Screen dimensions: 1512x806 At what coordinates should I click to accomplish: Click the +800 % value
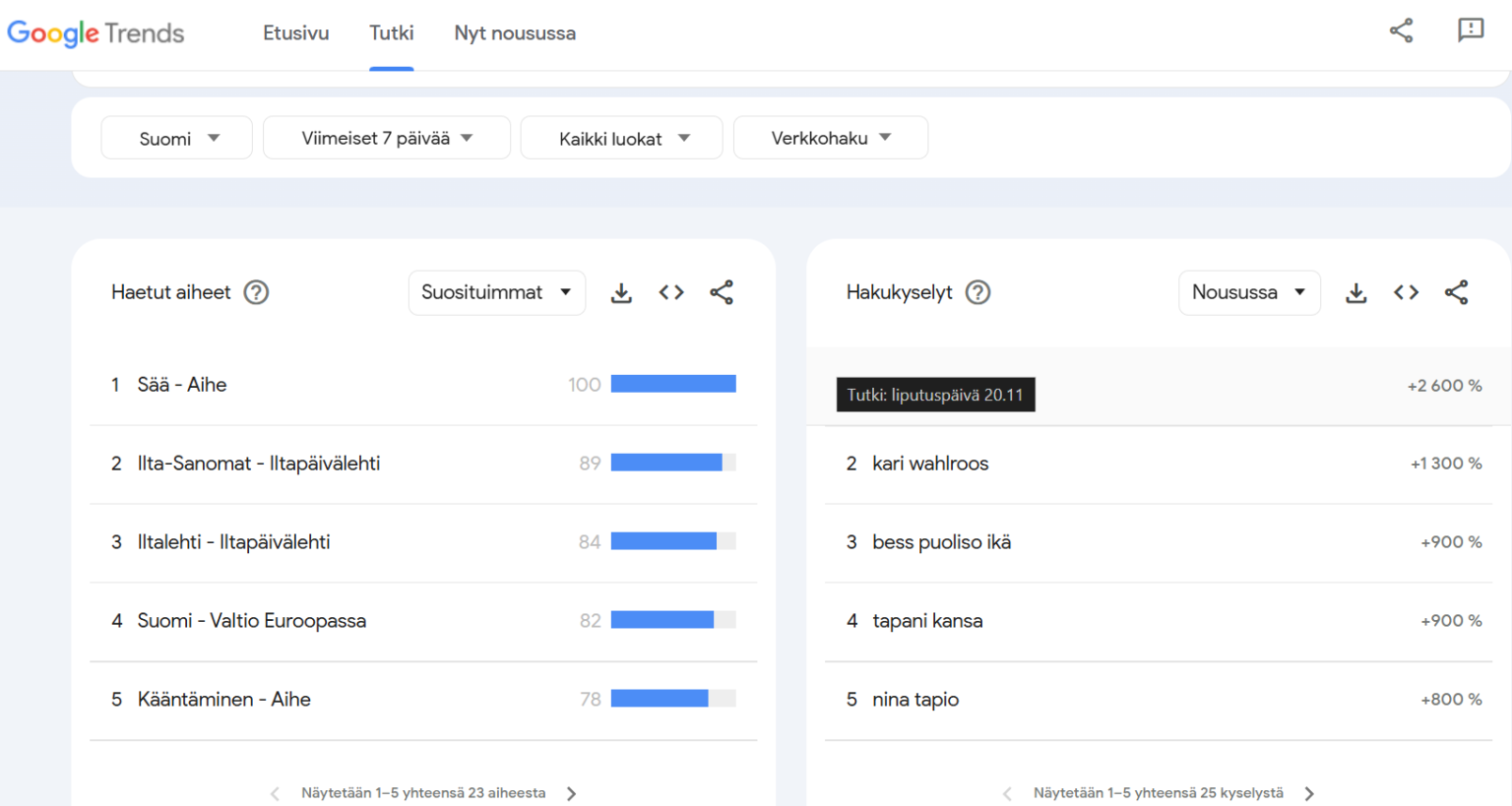tap(1451, 700)
